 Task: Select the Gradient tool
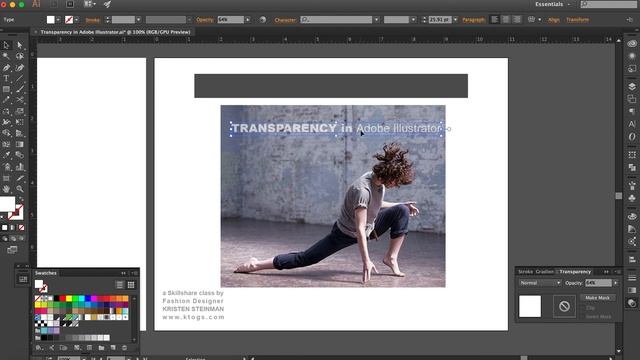[19, 144]
